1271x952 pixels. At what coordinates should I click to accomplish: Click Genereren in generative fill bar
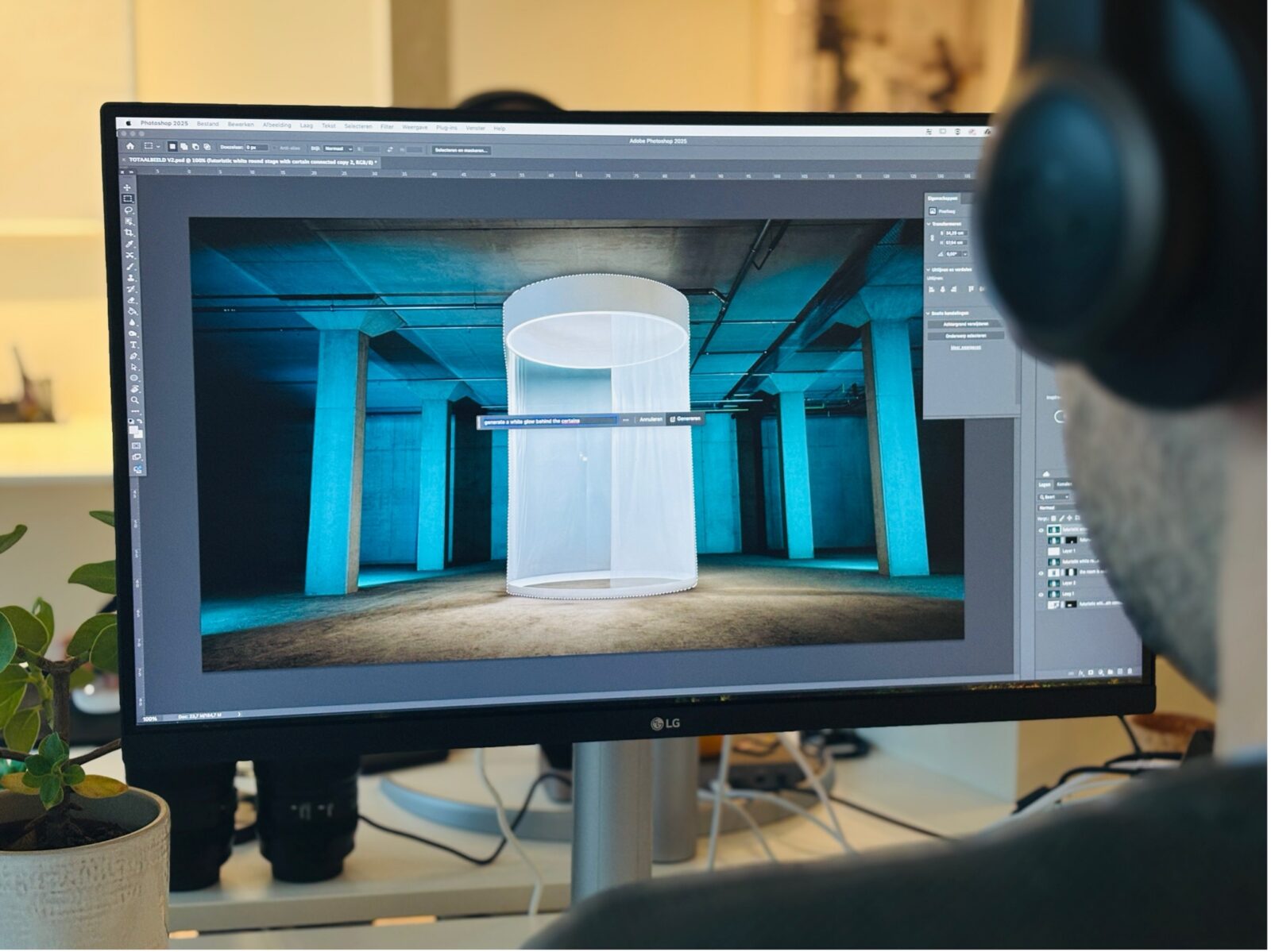pyautogui.click(x=686, y=419)
